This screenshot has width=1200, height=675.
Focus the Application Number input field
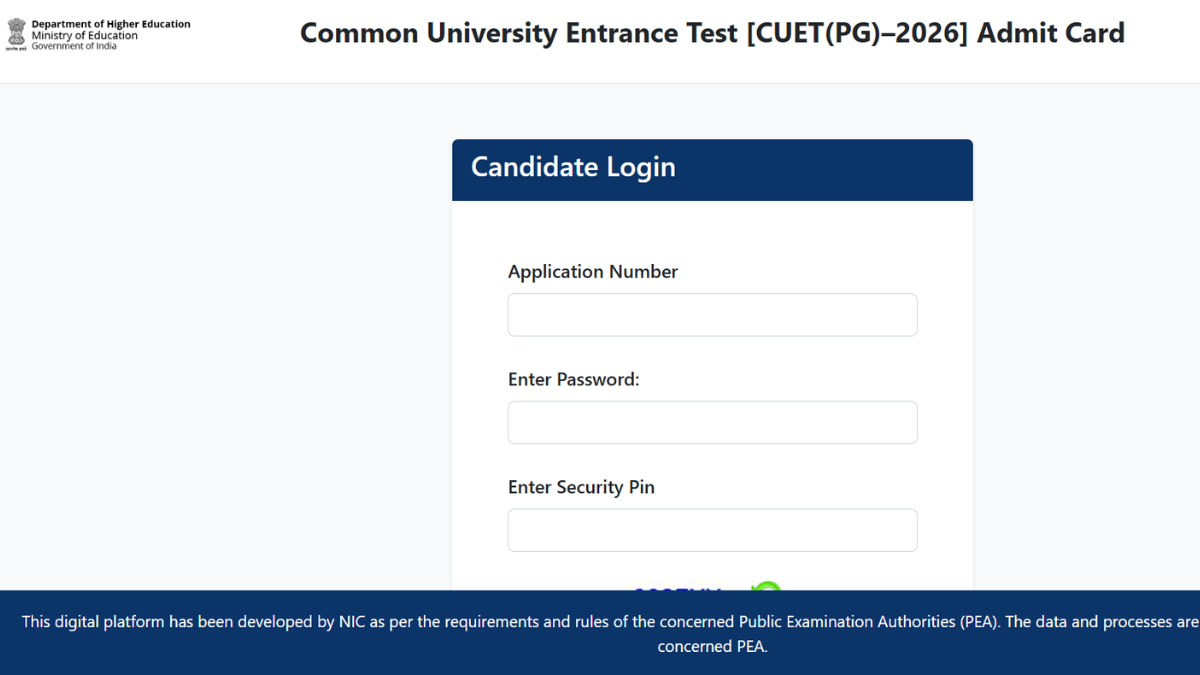[x=712, y=315]
